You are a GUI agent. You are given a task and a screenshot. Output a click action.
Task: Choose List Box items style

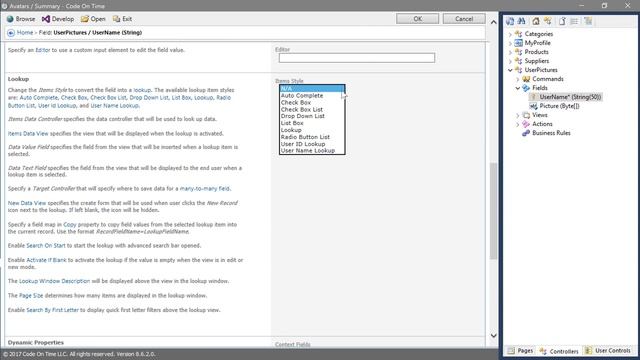[312, 123]
